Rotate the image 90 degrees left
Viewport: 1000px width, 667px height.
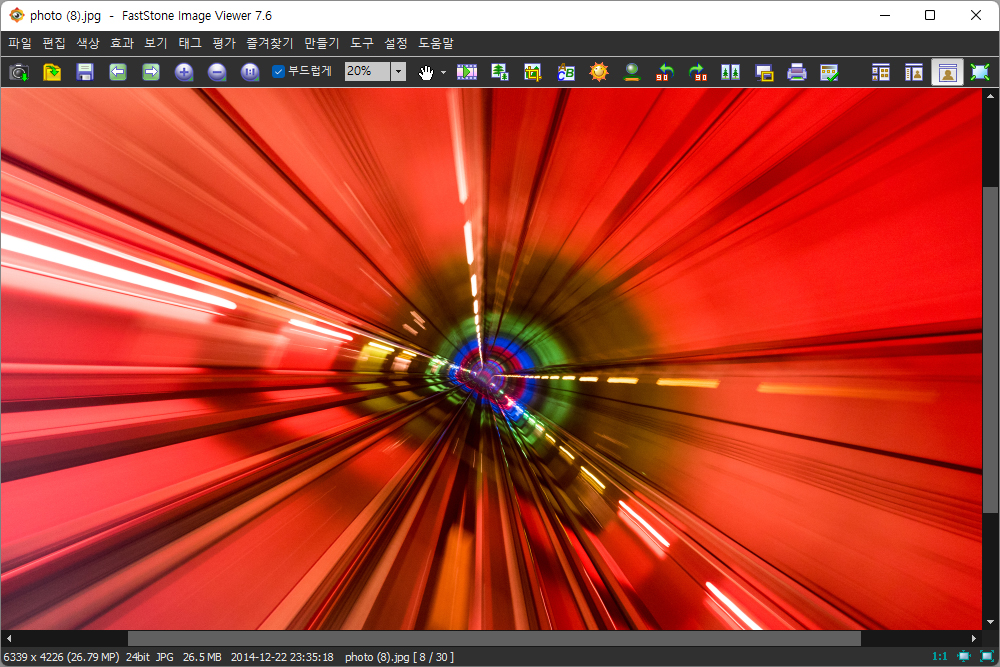click(665, 72)
